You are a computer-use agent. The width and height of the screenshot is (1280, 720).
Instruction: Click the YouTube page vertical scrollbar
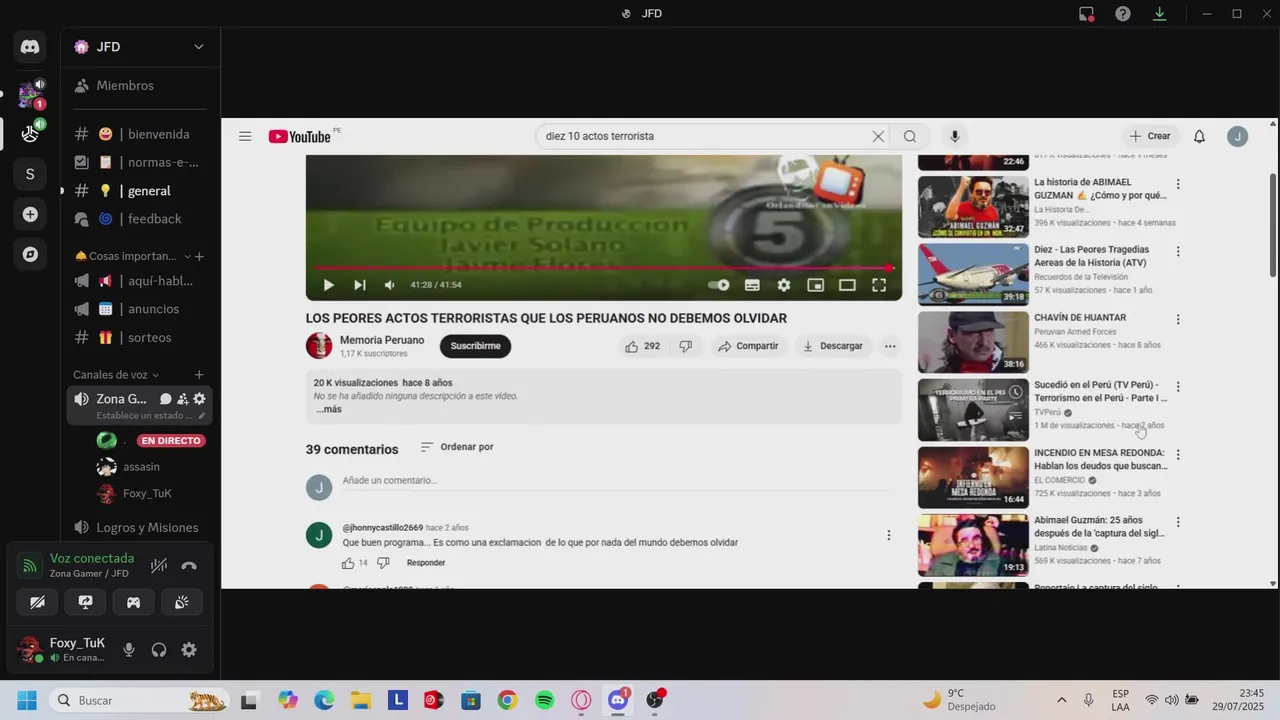coord(1273,225)
